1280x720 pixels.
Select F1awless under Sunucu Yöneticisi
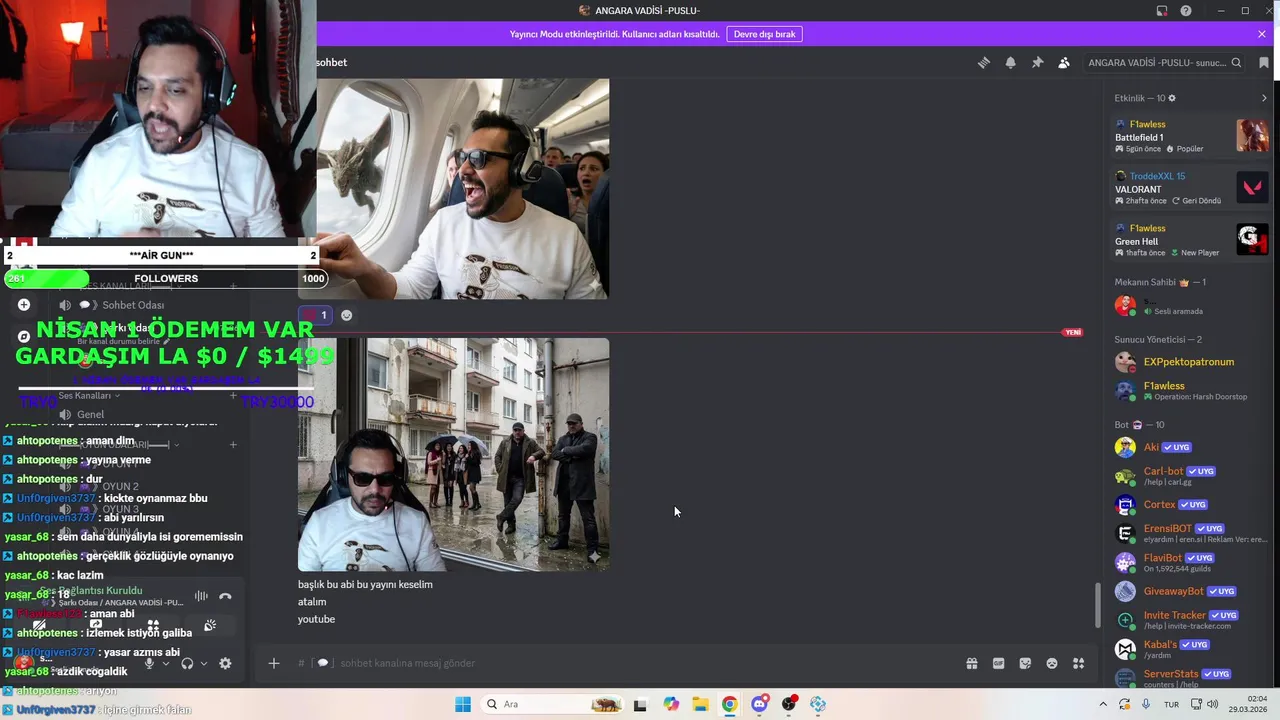tap(1190, 390)
